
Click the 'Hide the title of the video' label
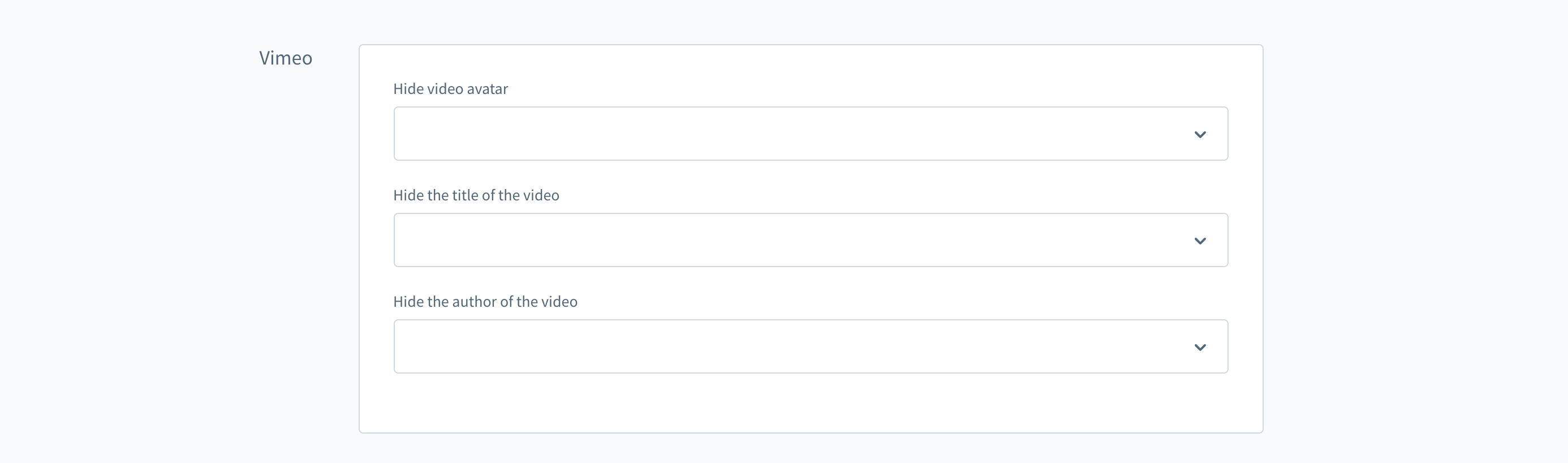point(476,195)
